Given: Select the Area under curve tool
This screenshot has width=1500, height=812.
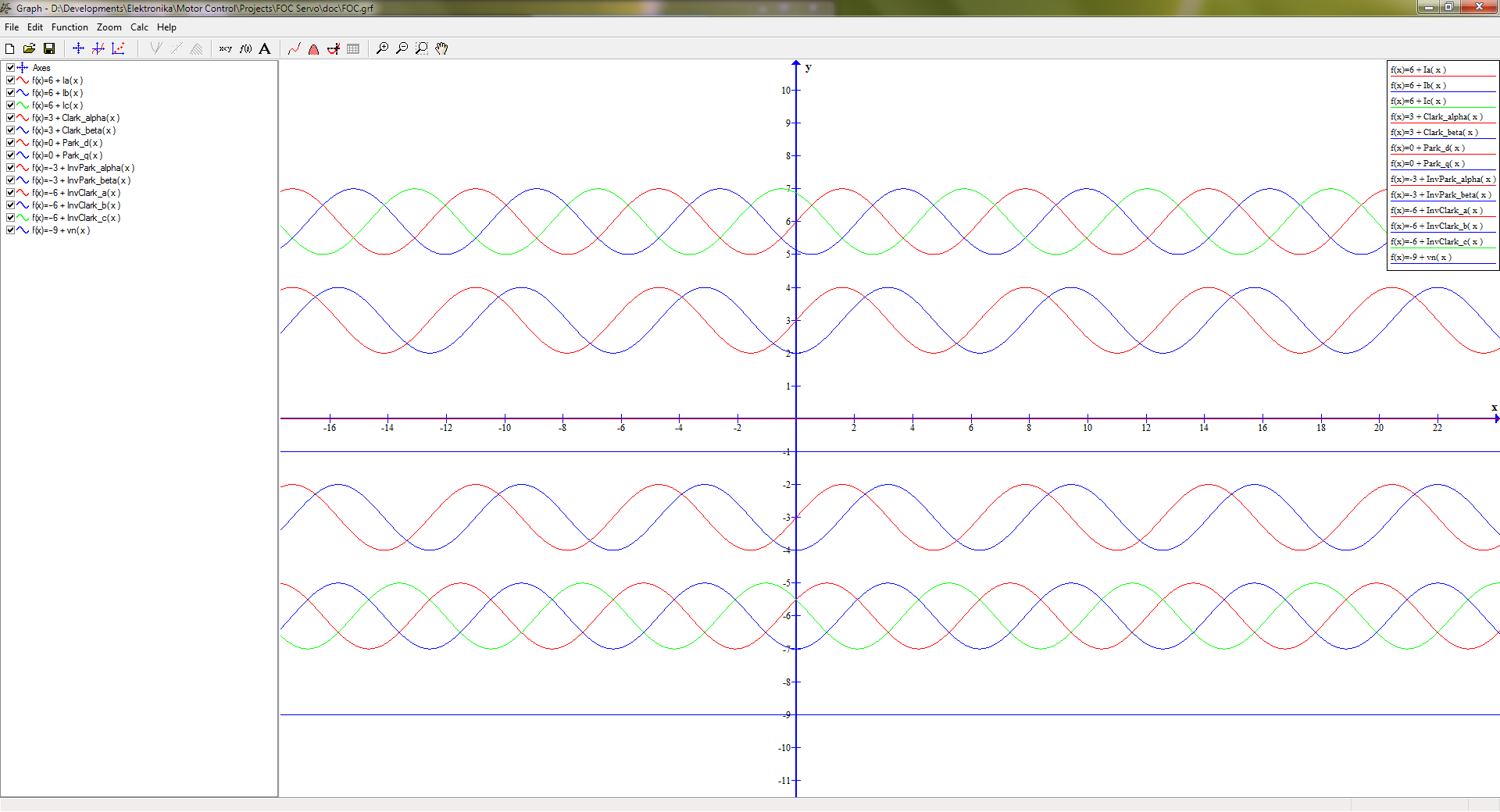Looking at the screenshot, I should click(x=313, y=48).
